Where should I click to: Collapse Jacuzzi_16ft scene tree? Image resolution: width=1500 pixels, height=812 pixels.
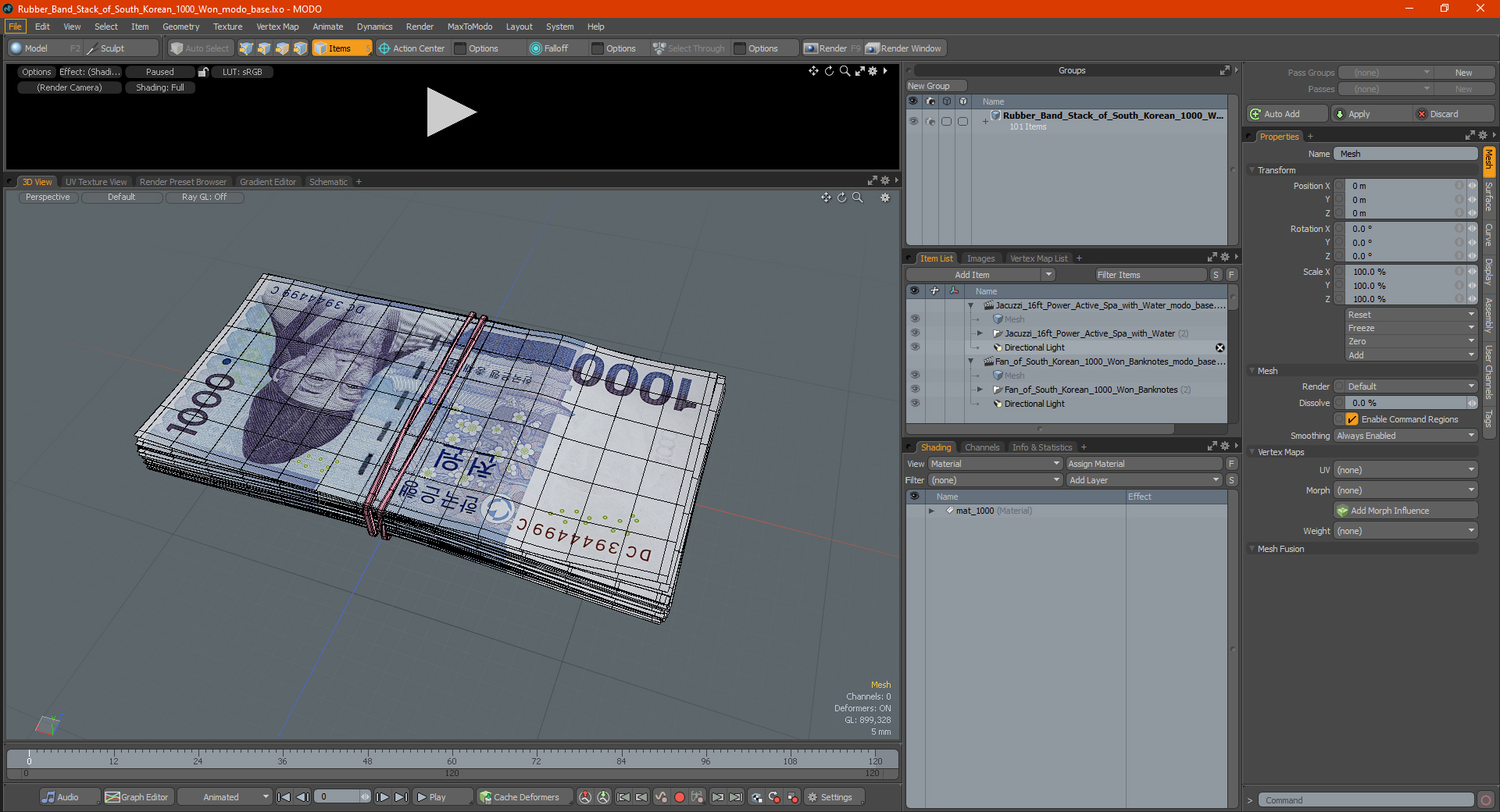pyautogui.click(x=970, y=305)
